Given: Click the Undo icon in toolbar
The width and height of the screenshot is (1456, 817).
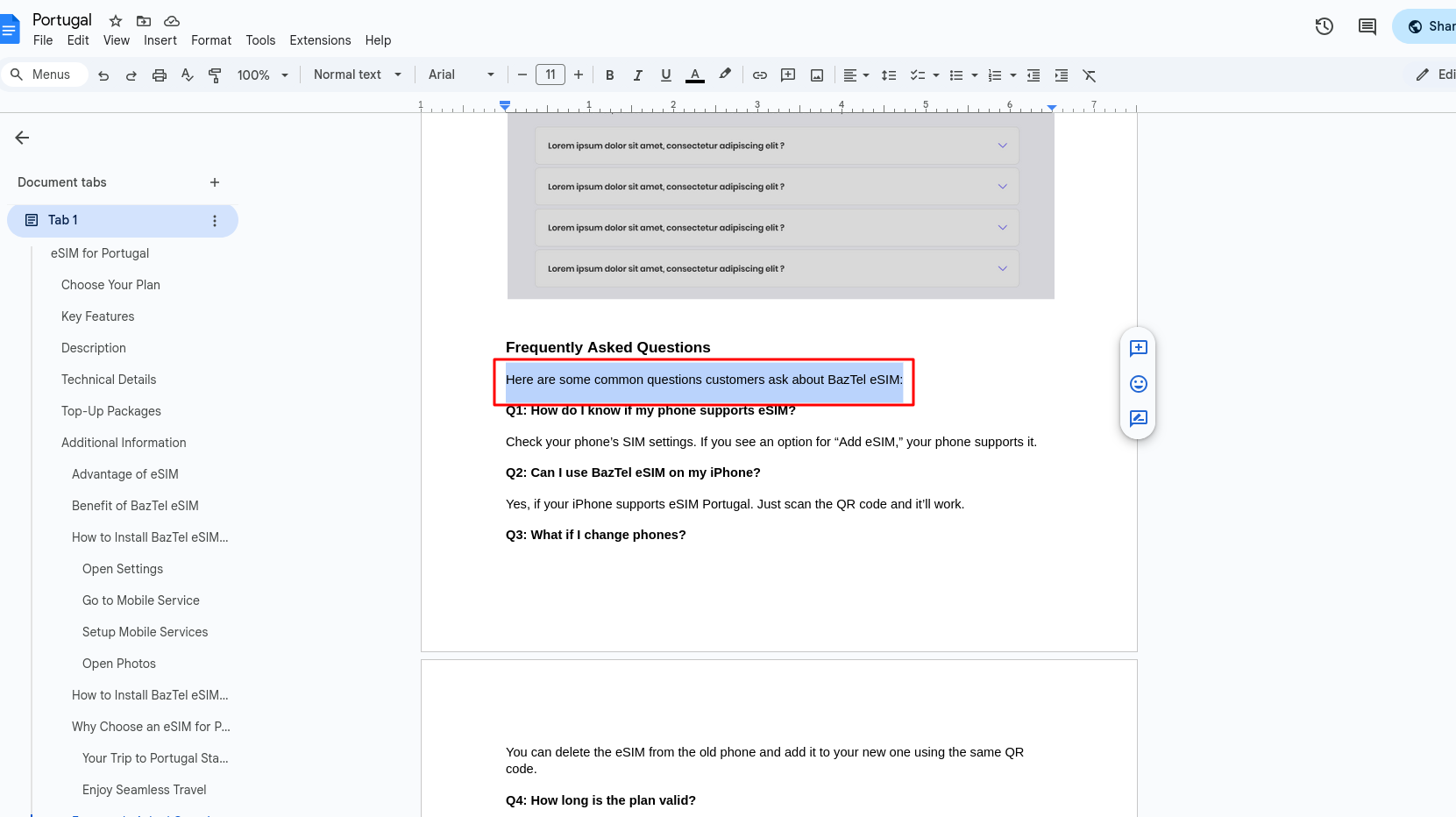Looking at the screenshot, I should 103,75.
